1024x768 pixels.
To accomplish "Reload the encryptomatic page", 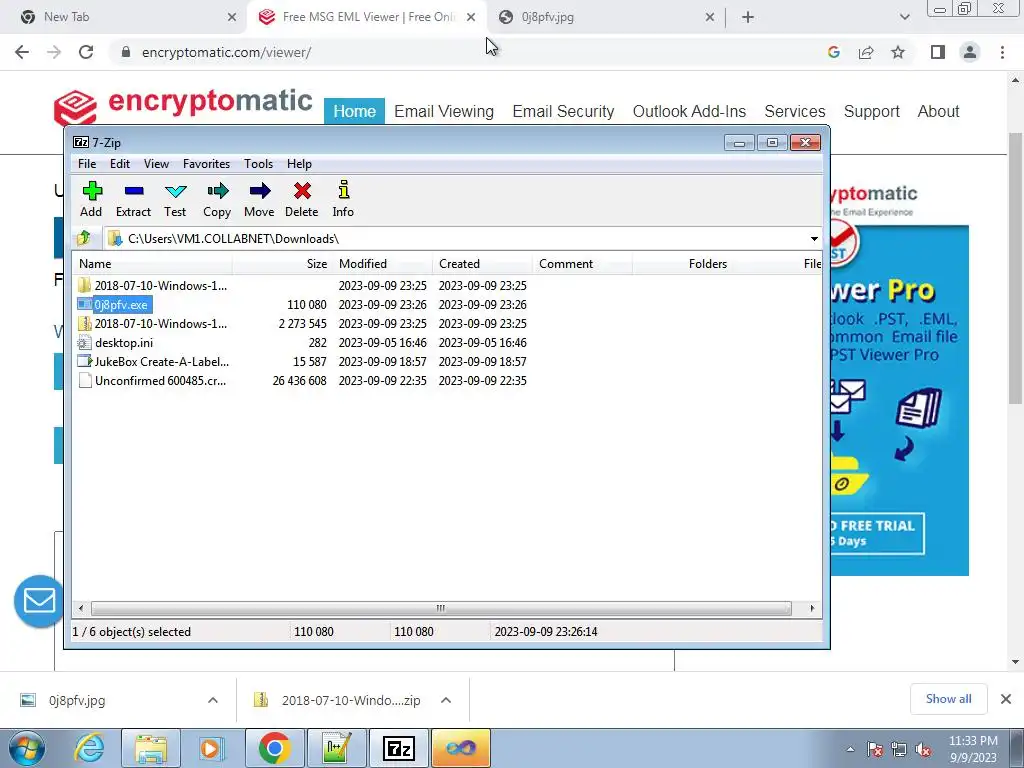I will [86, 52].
